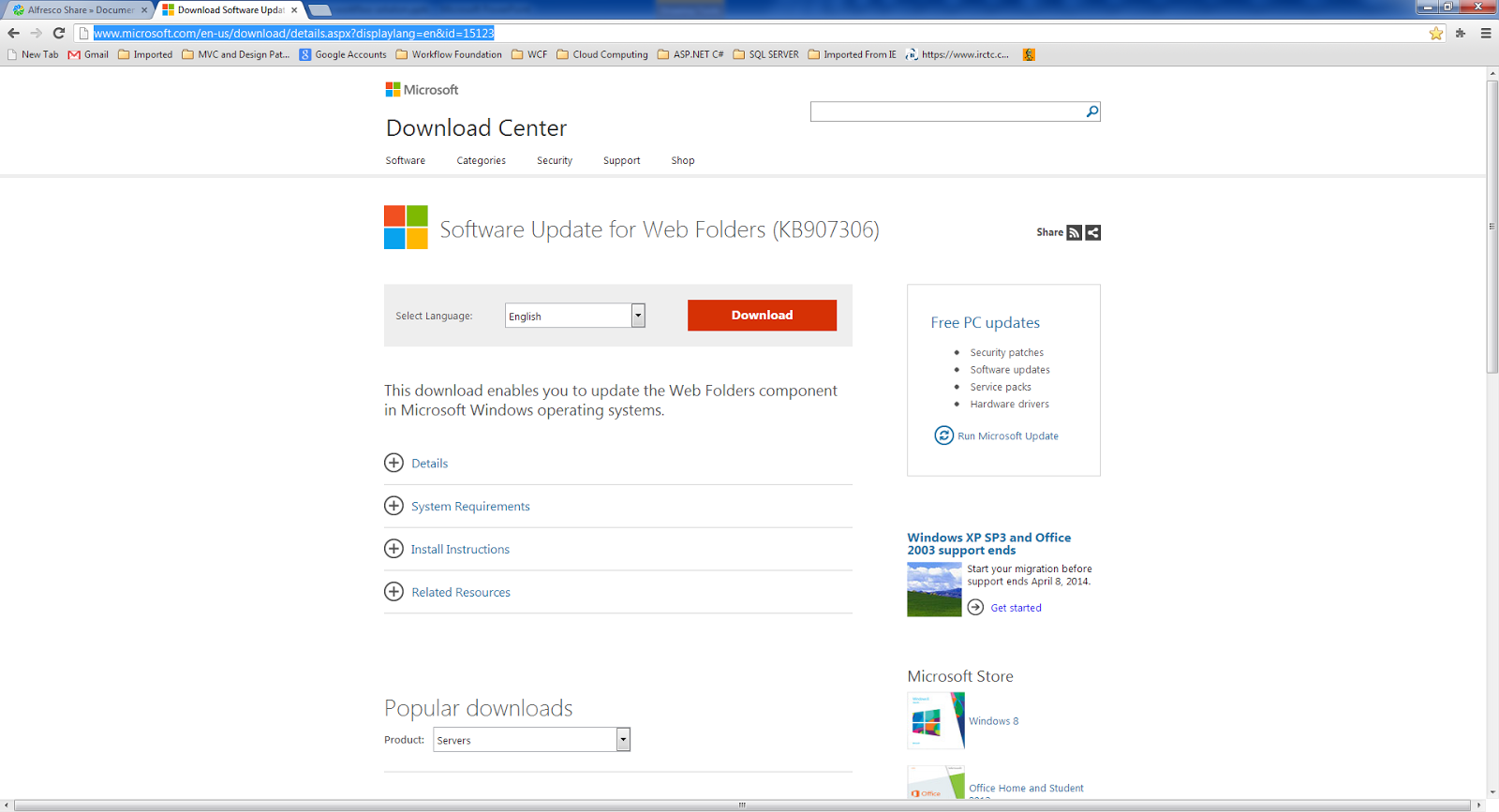Image resolution: width=1499 pixels, height=812 pixels.
Task: Open the Select Language dropdown
Action: (x=574, y=316)
